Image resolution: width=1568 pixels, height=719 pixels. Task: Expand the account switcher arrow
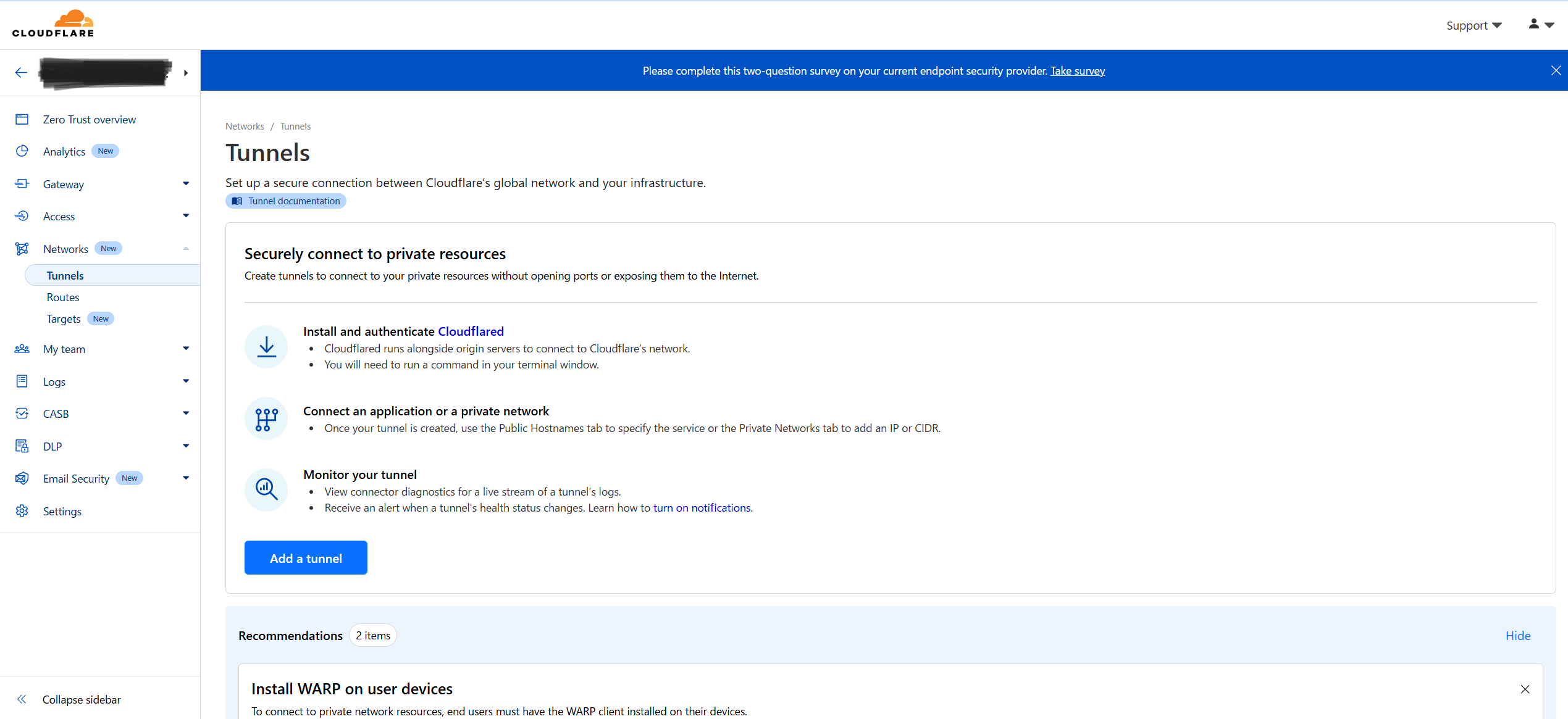point(186,73)
